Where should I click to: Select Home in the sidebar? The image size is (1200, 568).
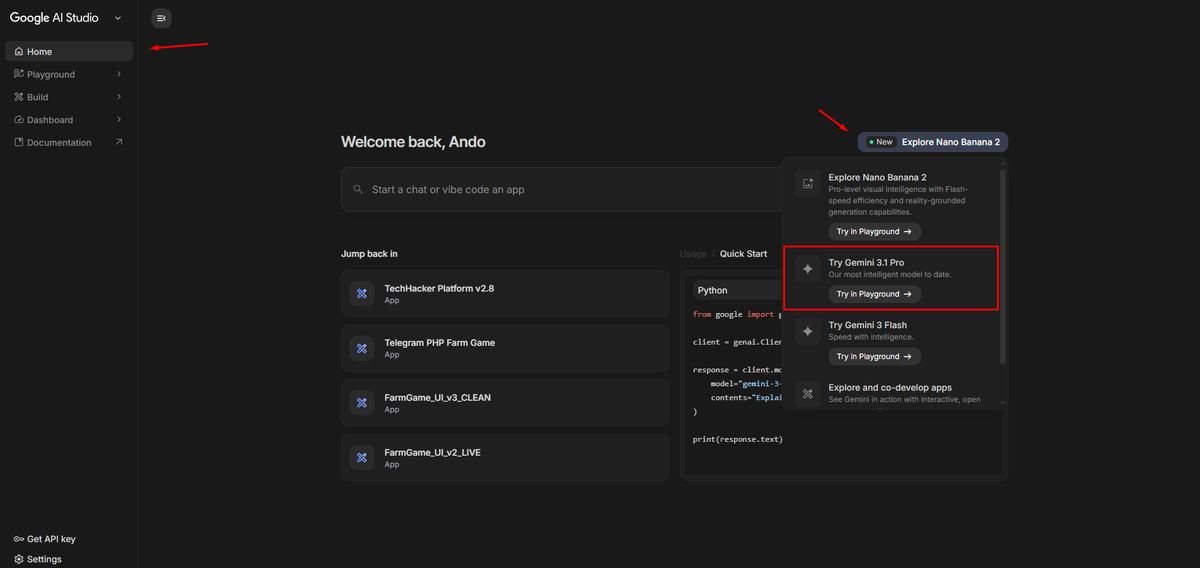tap(69, 51)
